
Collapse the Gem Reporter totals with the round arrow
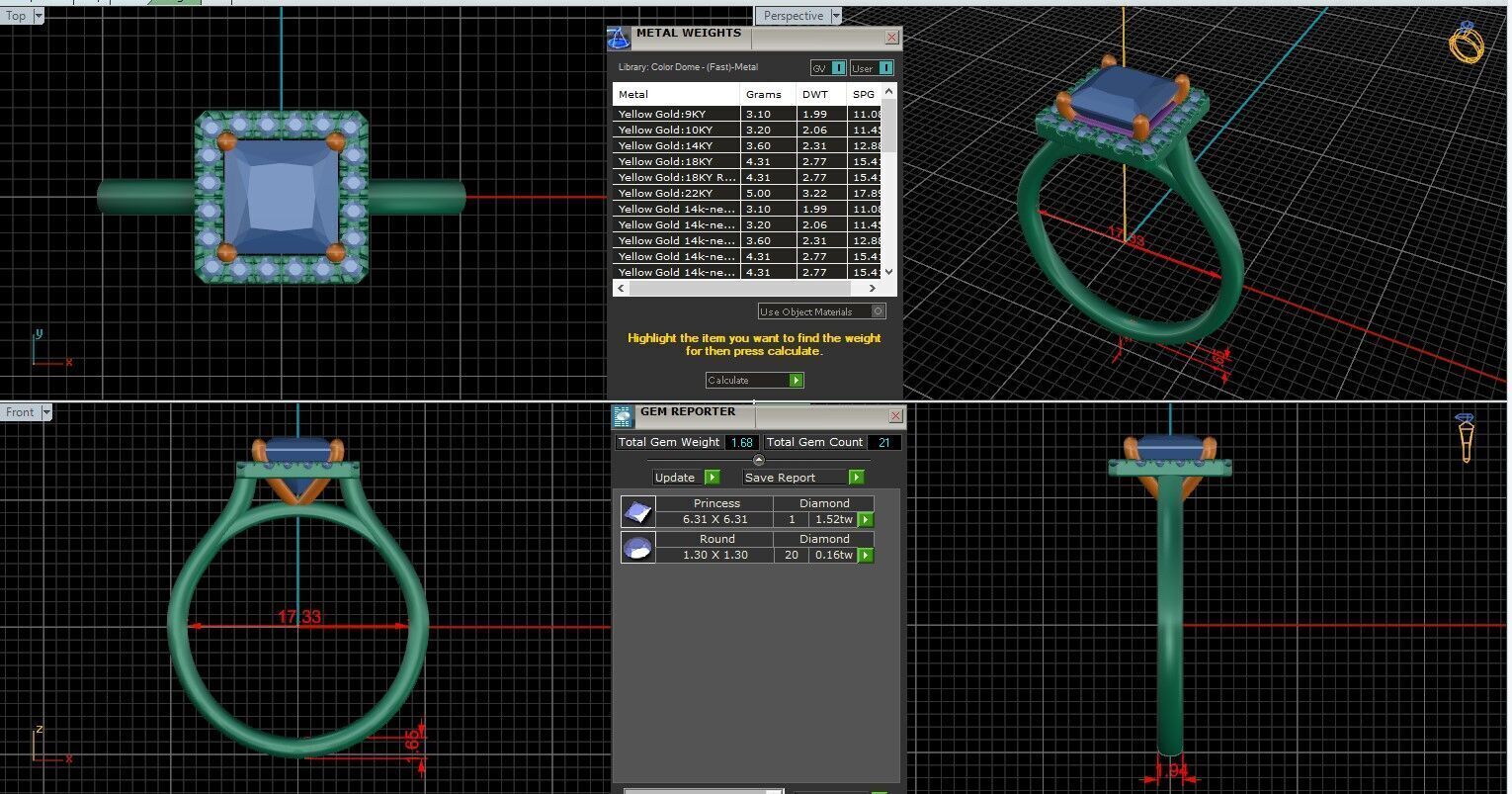[x=759, y=461]
